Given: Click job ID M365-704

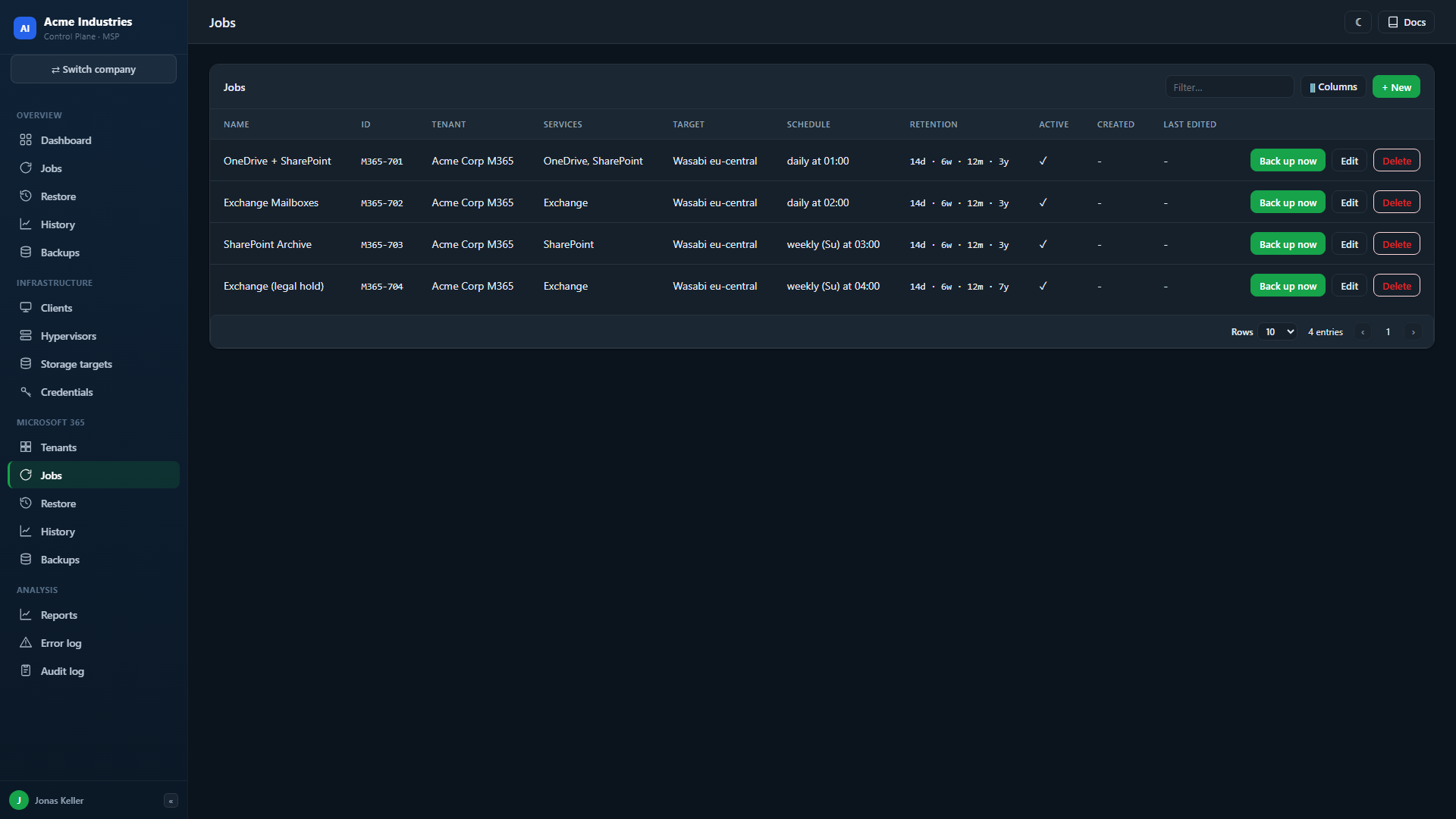Looking at the screenshot, I should click(381, 287).
